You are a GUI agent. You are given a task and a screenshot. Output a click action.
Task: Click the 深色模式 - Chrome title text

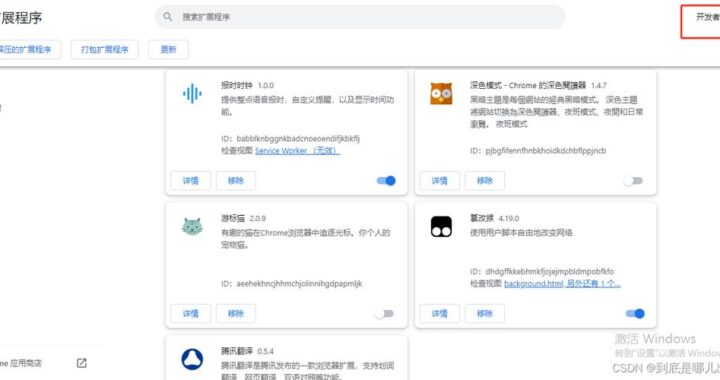[528, 85]
